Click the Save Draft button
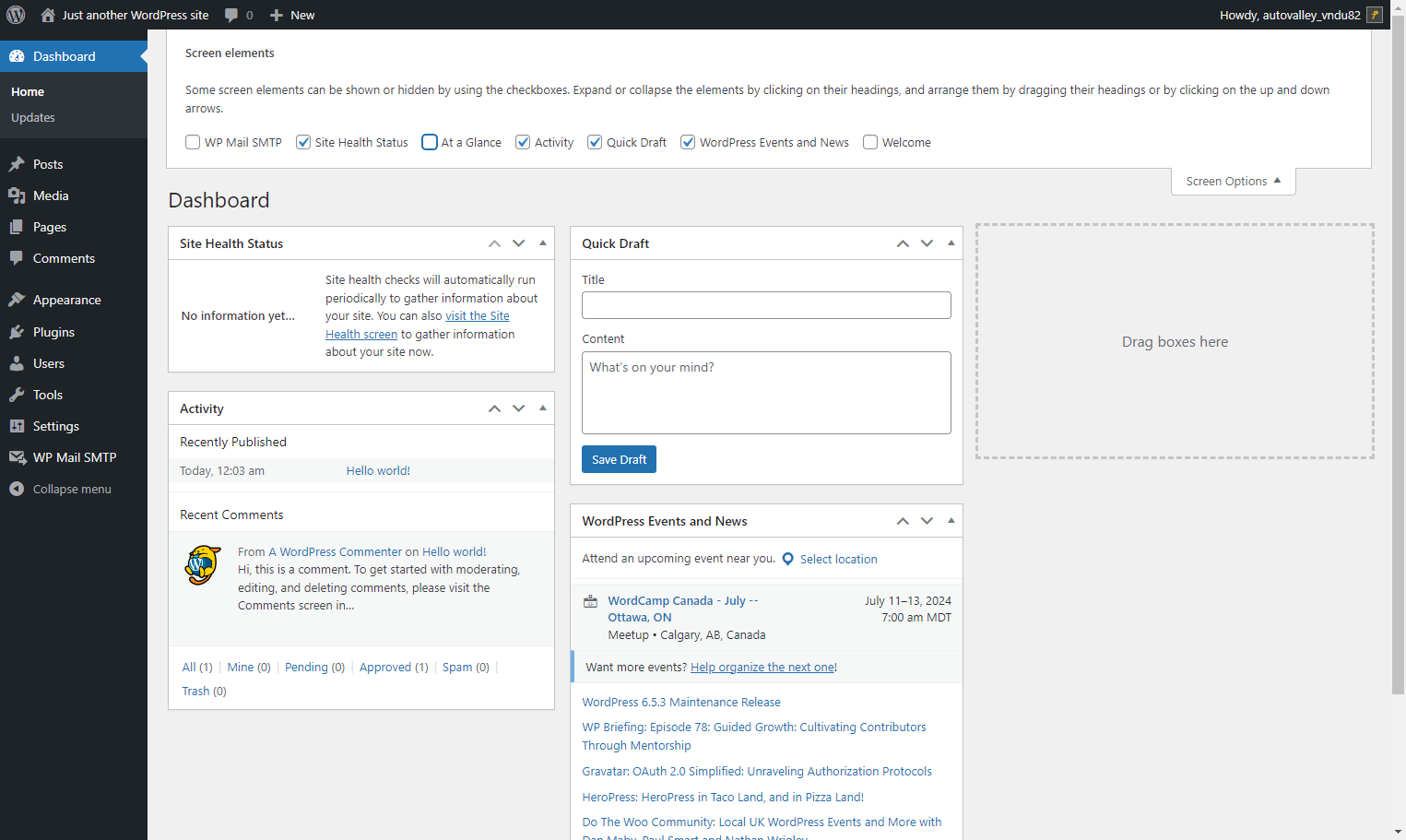This screenshot has width=1406, height=840. click(619, 459)
